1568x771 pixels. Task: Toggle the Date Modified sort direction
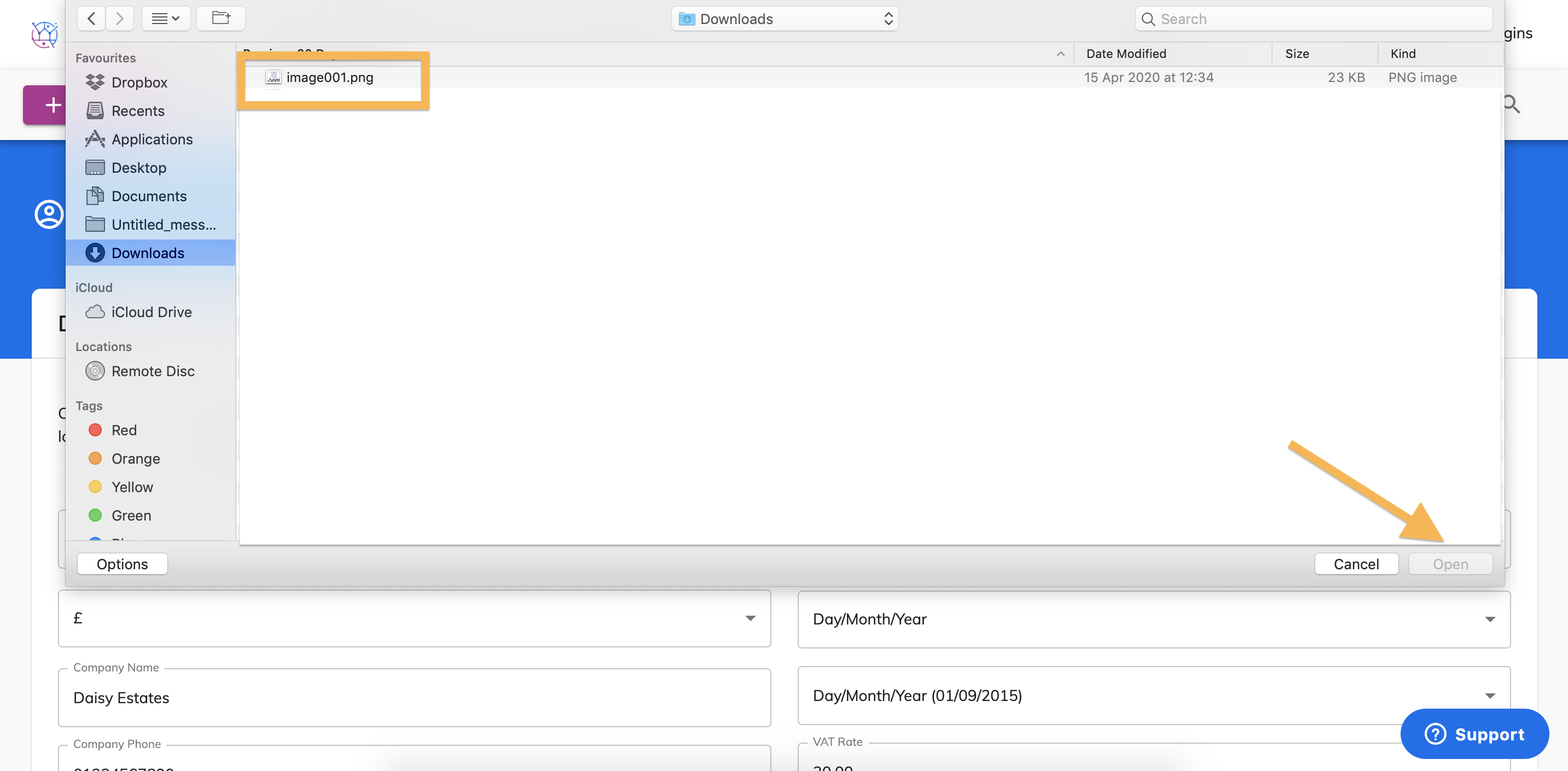click(1060, 54)
